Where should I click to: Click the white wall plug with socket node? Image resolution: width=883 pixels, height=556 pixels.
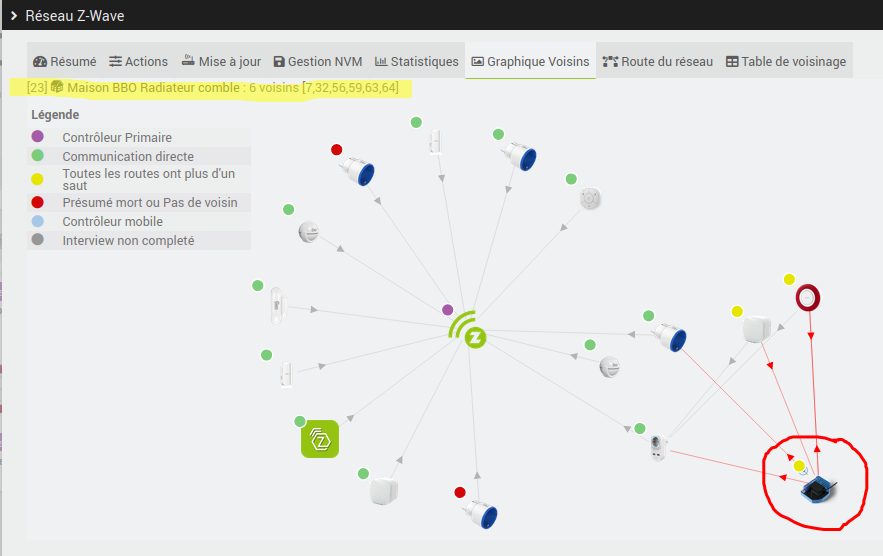(658, 447)
